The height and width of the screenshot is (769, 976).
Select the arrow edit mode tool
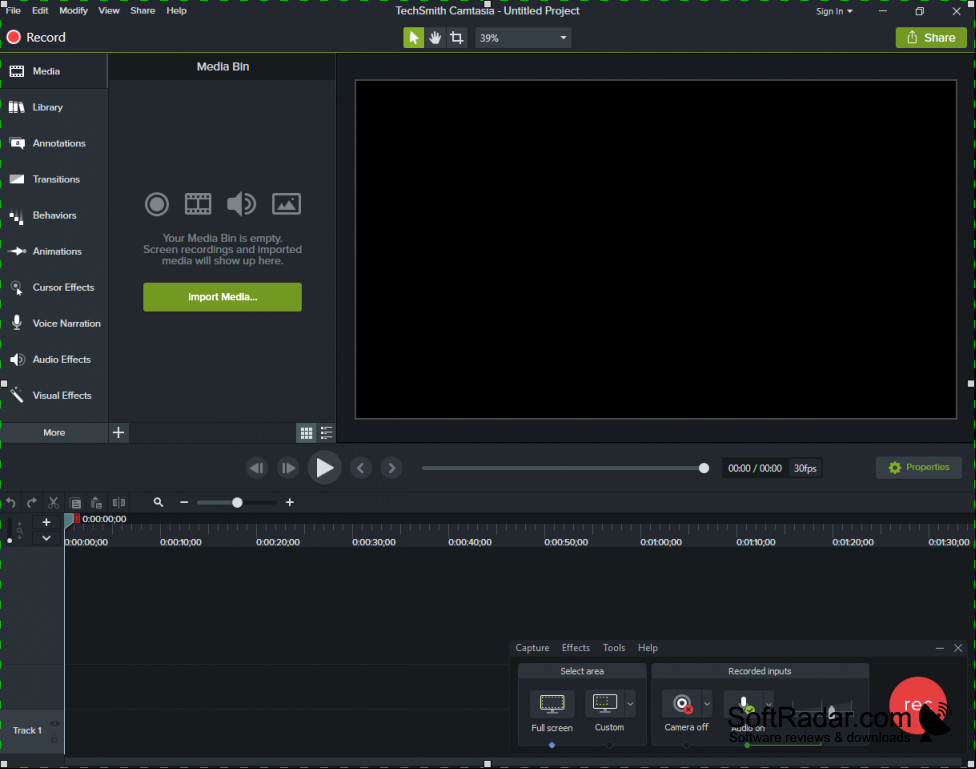(413, 38)
